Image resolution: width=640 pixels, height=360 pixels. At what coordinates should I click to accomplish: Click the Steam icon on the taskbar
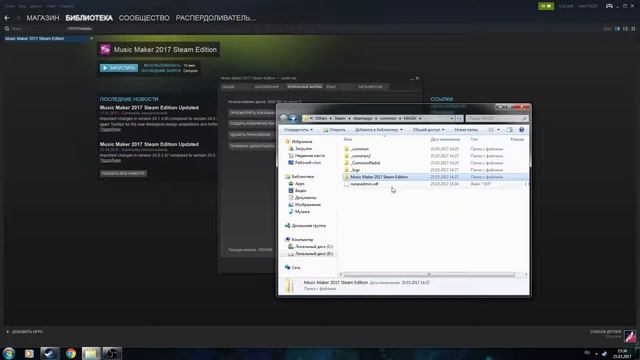(x=49, y=353)
